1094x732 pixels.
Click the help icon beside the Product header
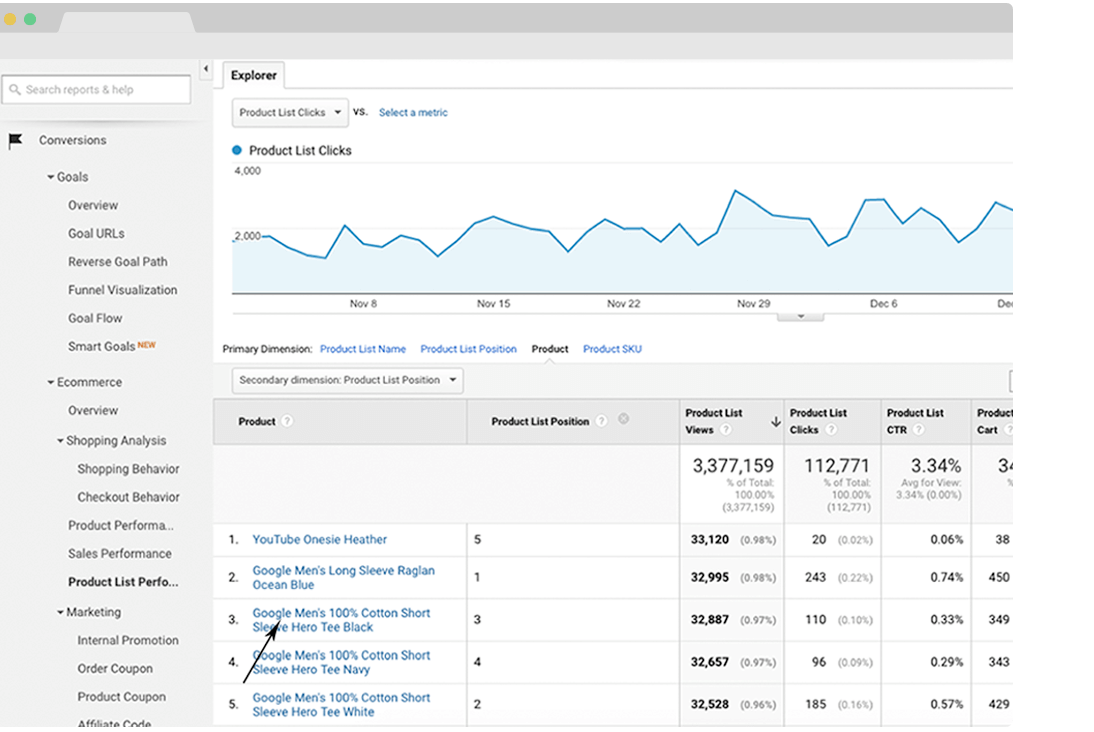[x=287, y=422]
